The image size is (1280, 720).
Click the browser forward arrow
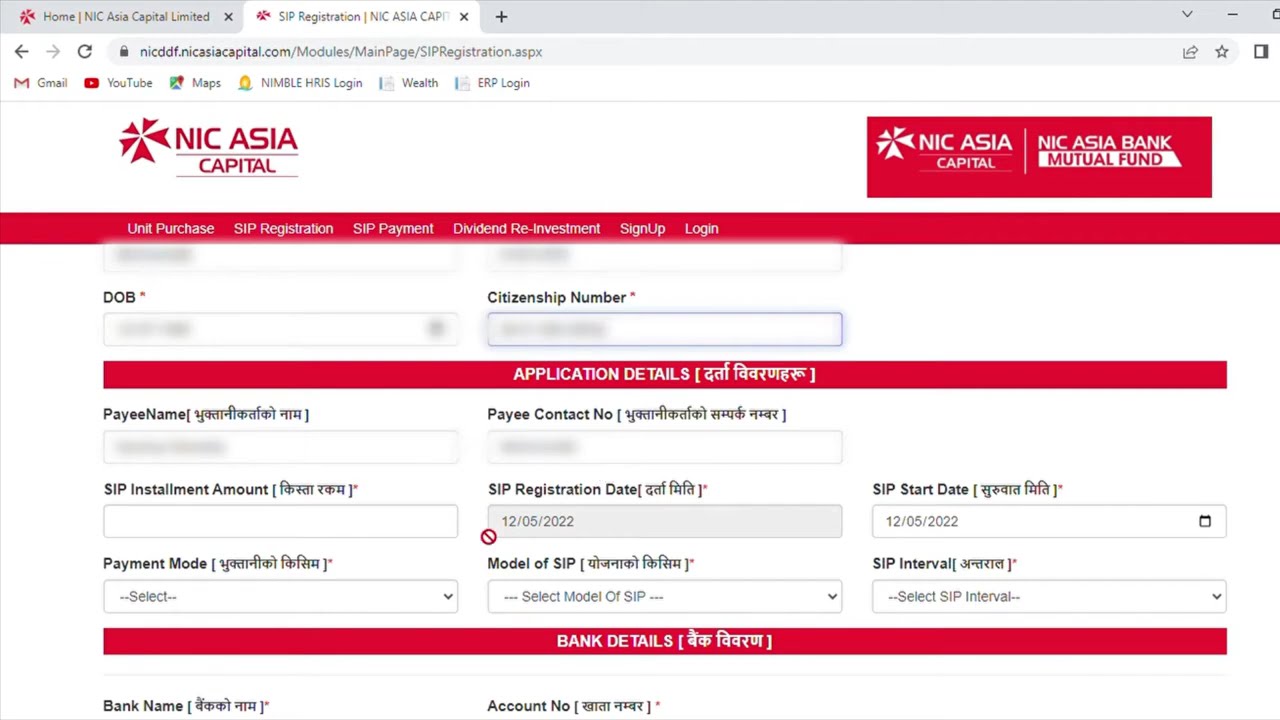point(53,52)
